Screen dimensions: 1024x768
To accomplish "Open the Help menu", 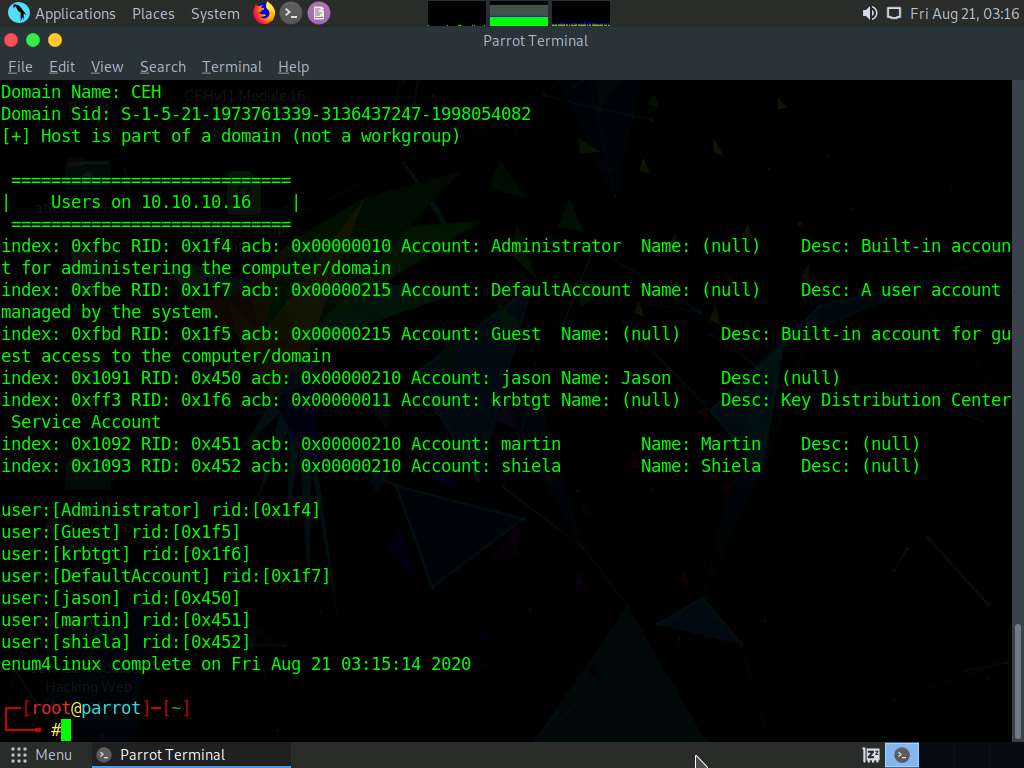I will click(x=293, y=67).
